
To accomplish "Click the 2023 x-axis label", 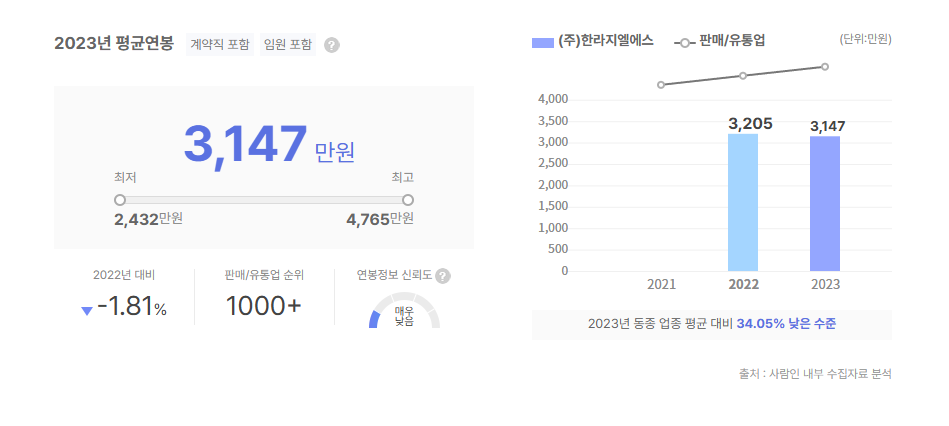I will coord(826,284).
